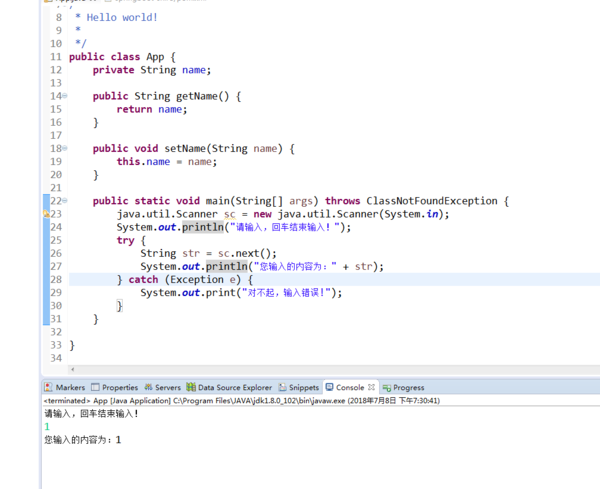Screen dimensions: 600x489
Task: Click the Servers tab icon
Action: coord(148,387)
